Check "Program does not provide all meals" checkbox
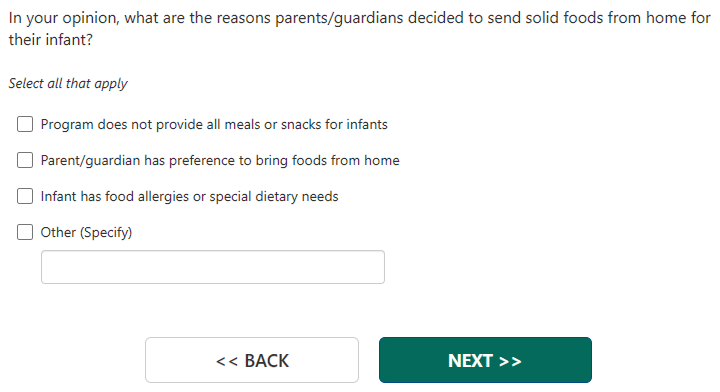 coord(25,124)
